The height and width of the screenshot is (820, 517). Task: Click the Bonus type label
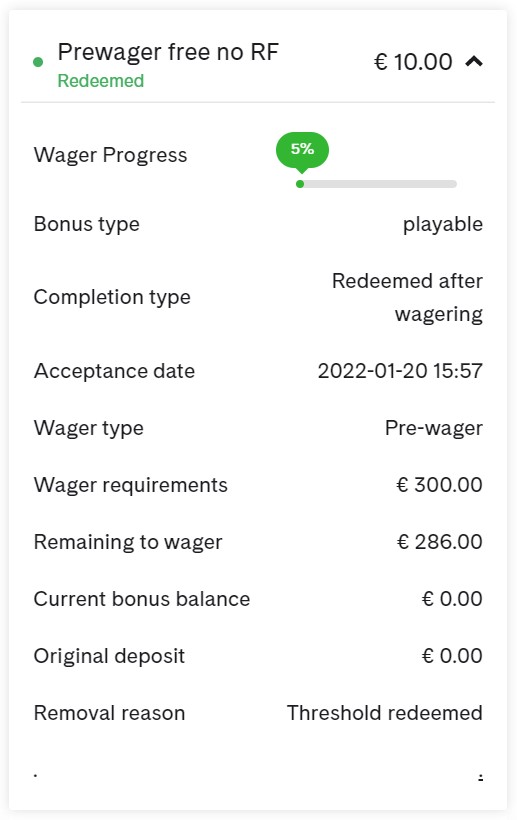coord(87,224)
